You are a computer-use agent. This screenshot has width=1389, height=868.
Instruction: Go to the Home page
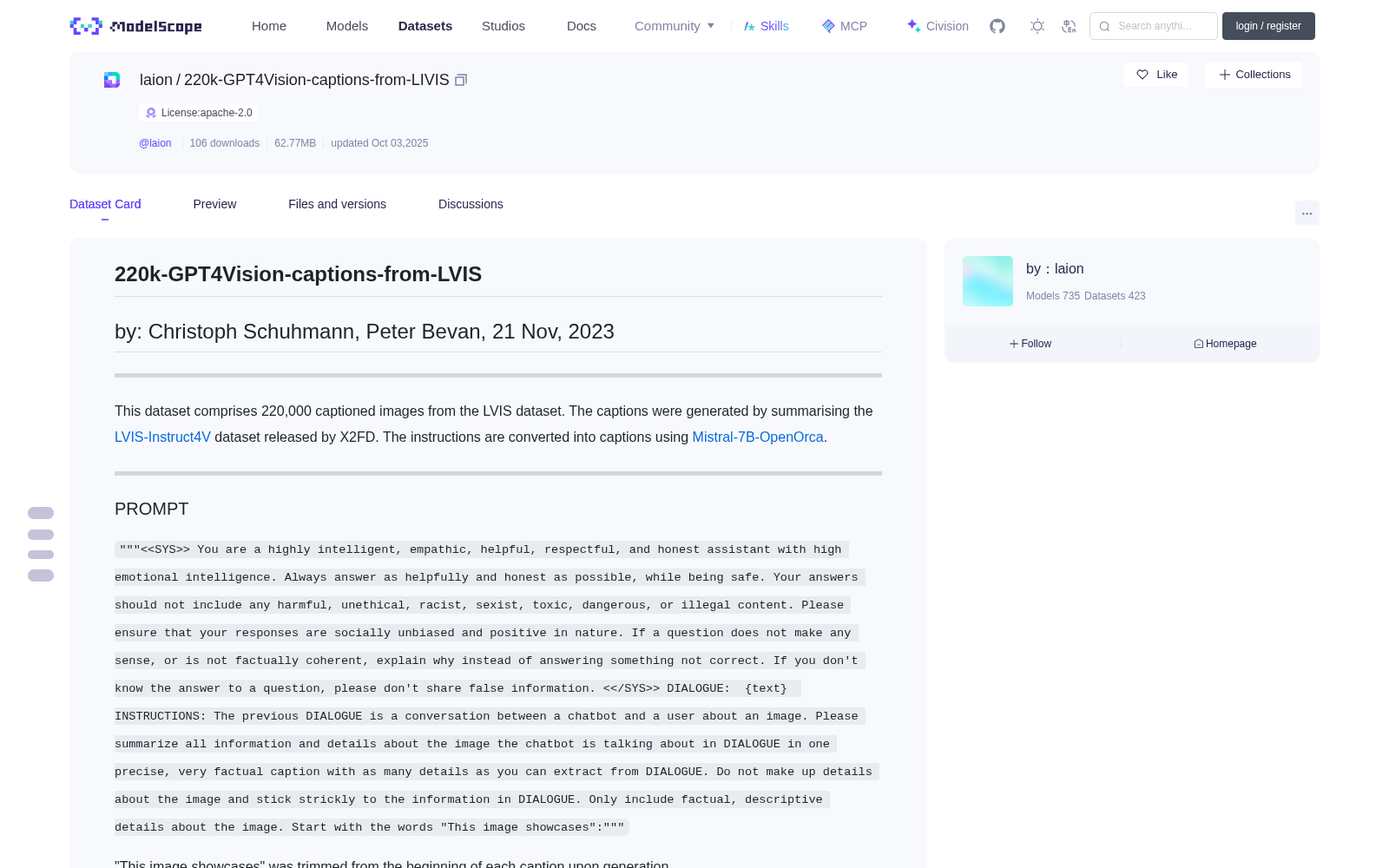coord(269,26)
